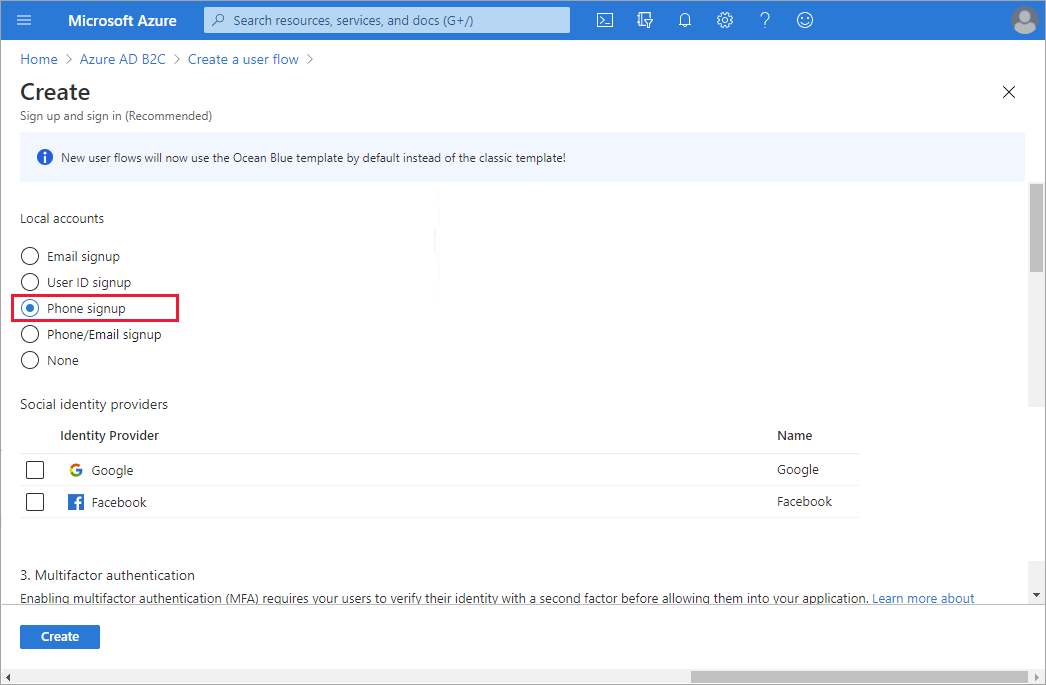Viewport: 1046px width, 685px height.
Task: Open the portal hamburger menu
Action: [x=24, y=20]
